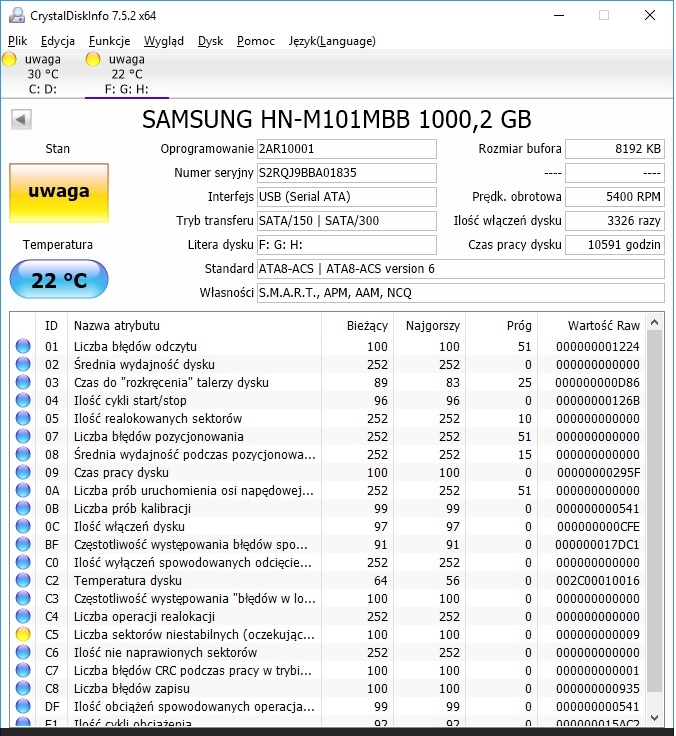Open the Plik menu
Image resolution: width=676 pixels, height=736 pixels.
[18, 41]
